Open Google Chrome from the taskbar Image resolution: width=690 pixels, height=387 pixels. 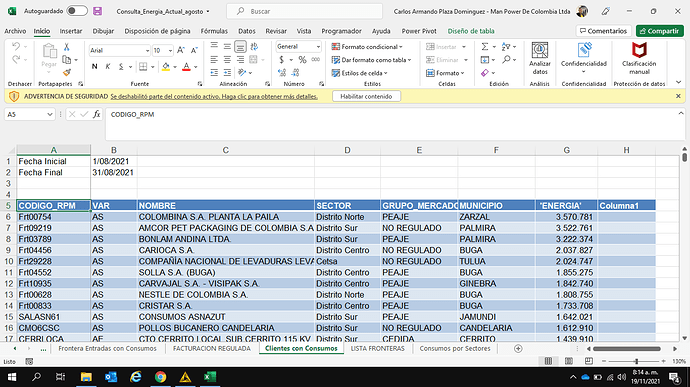[x=160, y=377]
